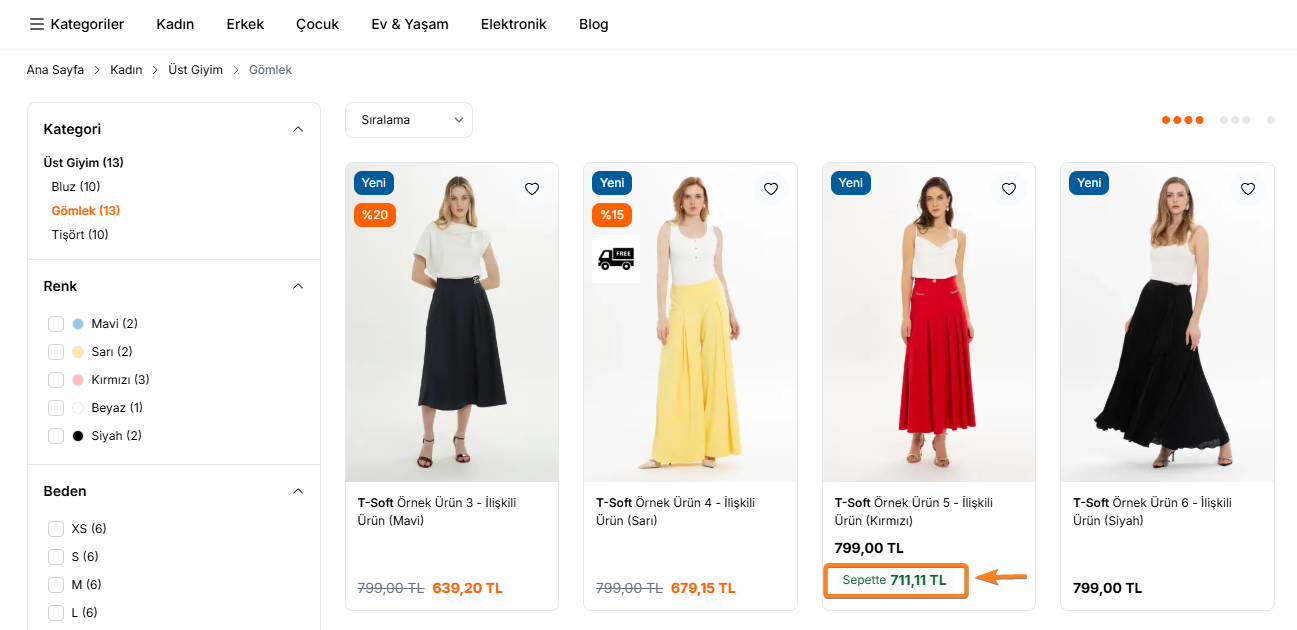
Task: Open the Sıralama sort dropdown
Action: (x=408, y=120)
